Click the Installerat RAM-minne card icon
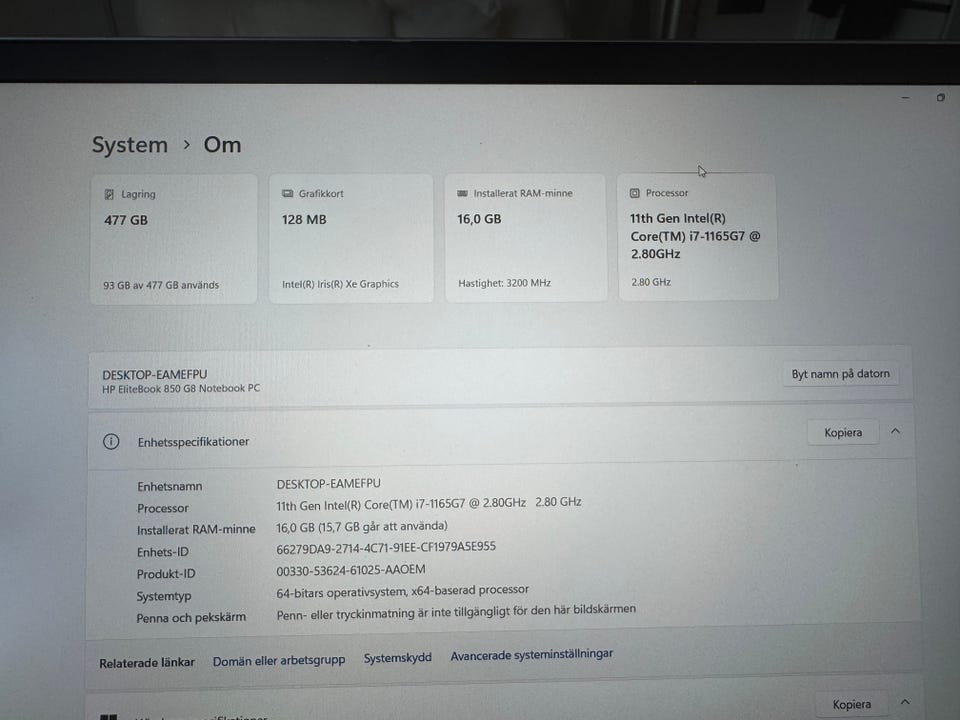Viewport: 960px width, 720px height. (x=462, y=193)
